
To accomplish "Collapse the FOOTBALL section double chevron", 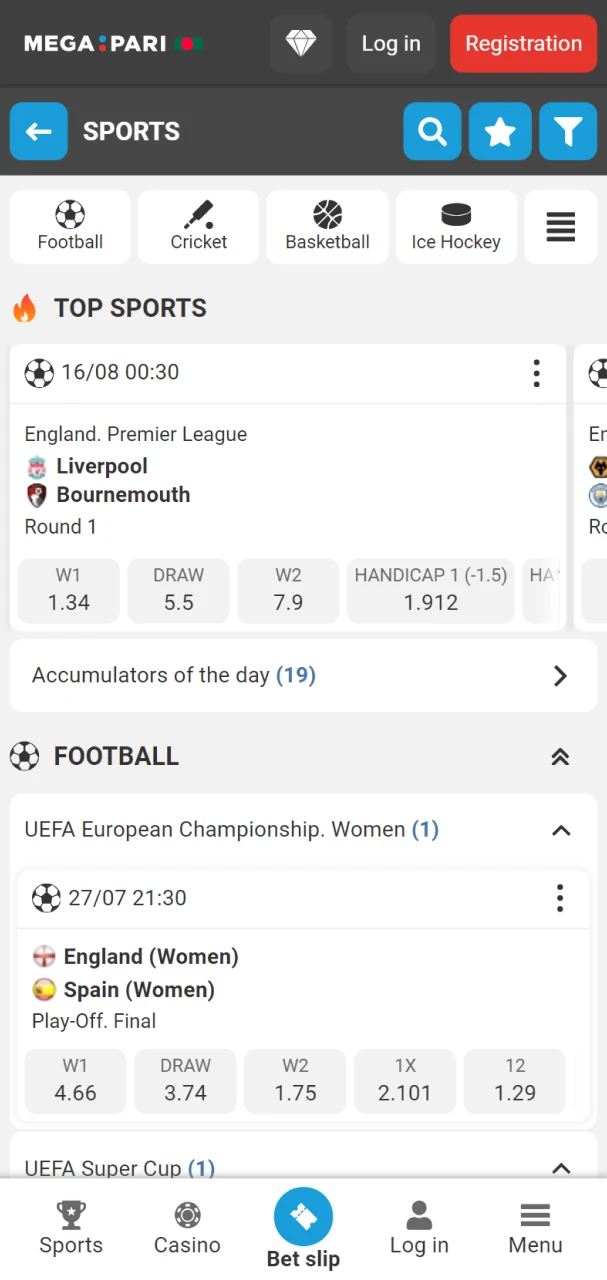I will point(560,757).
